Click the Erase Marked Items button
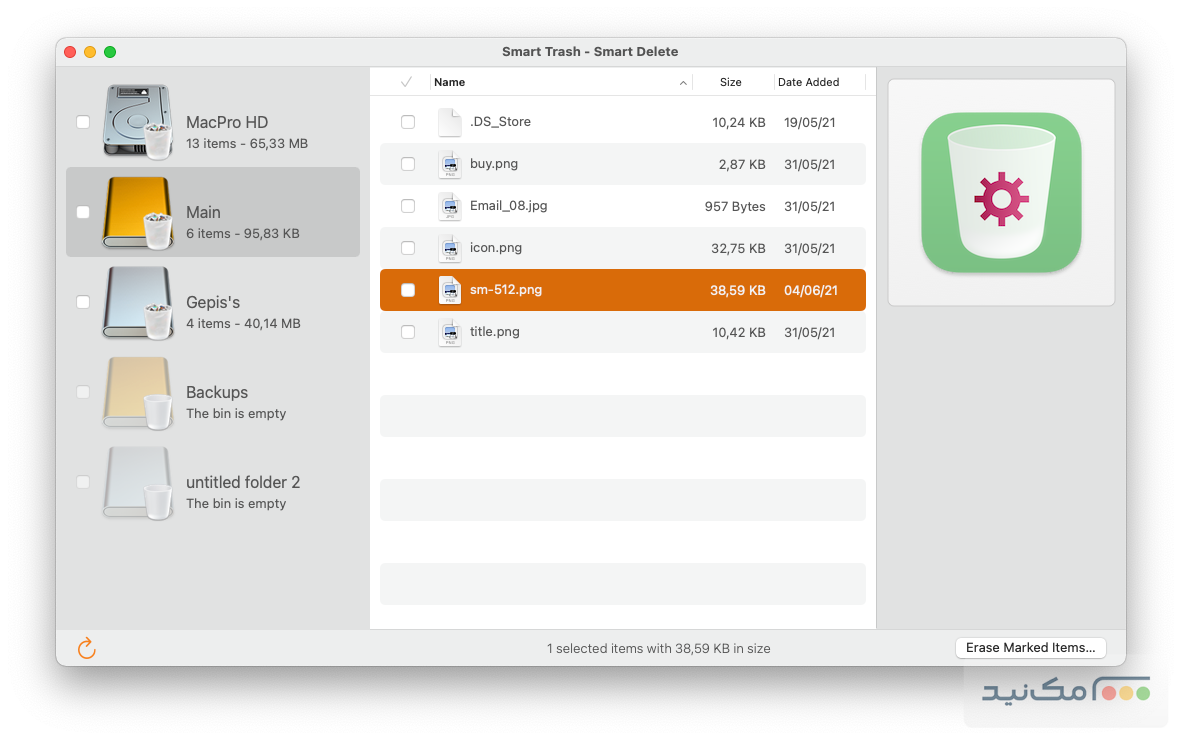The image size is (1182, 740). click(x=1030, y=647)
